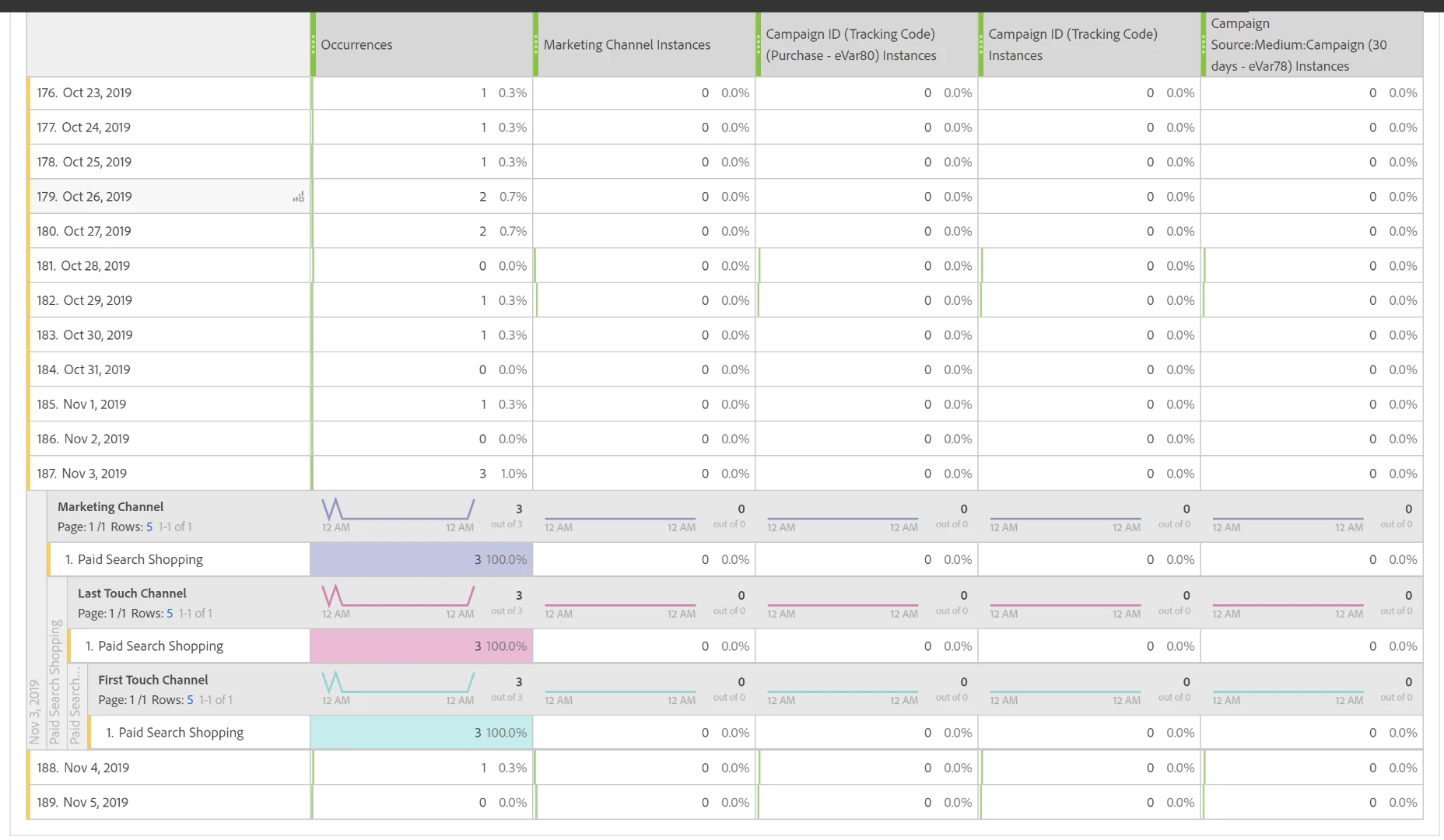Select row 184. Oct 31, 2019
This screenshot has width=1444, height=840.
pyautogui.click(x=169, y=370)
